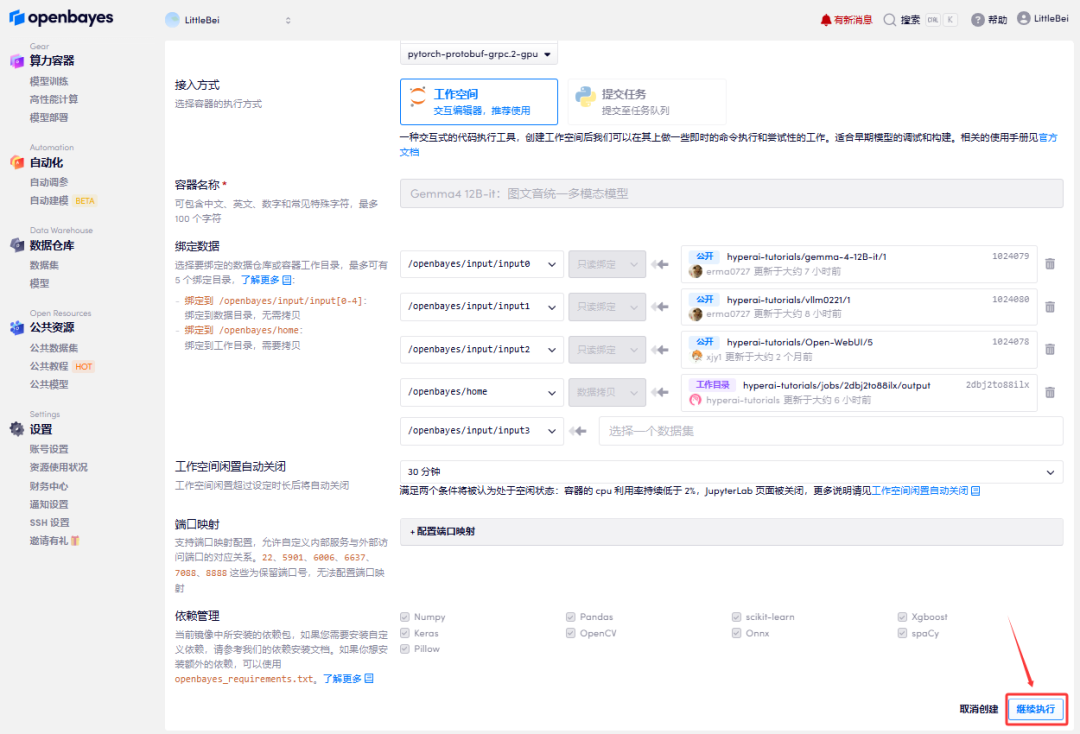Open the /openbayes/input/input2 path dropdown
1080x734 pixels.
(x=481, y=350)
